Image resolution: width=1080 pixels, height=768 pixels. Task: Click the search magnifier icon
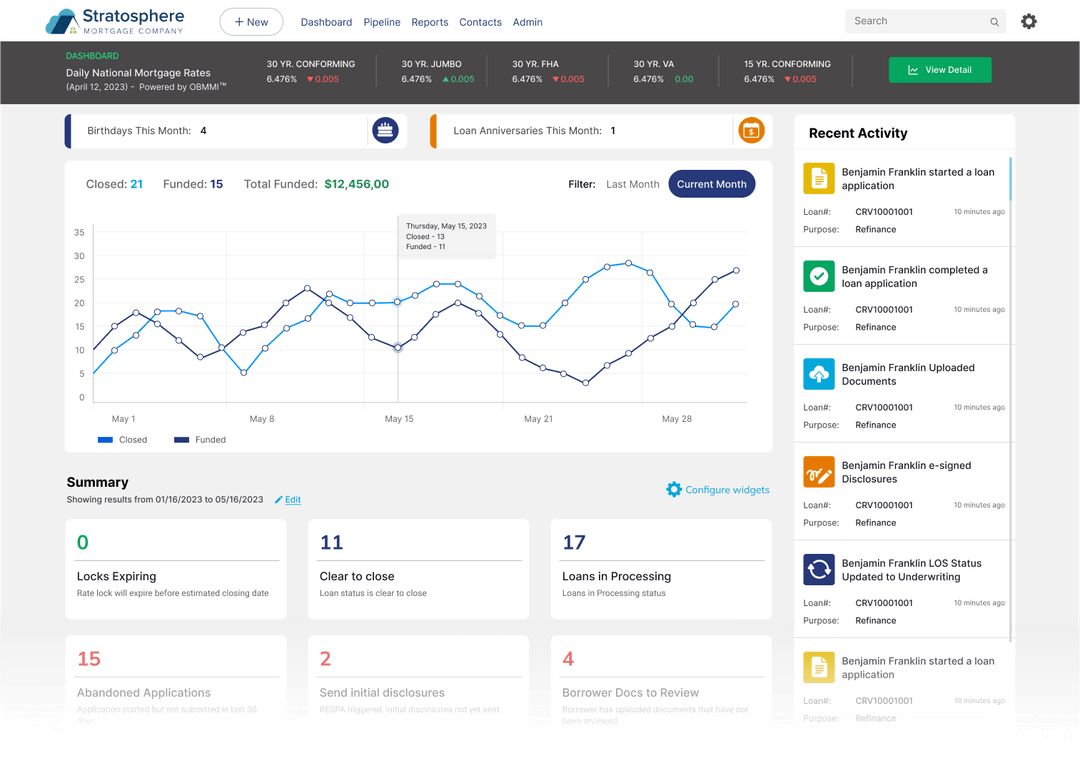[994, 21]
